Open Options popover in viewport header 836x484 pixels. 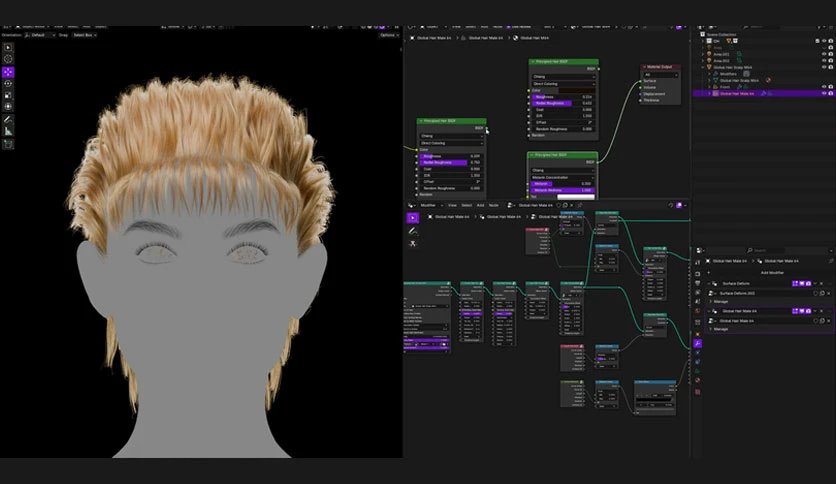(x=388, y=35)
